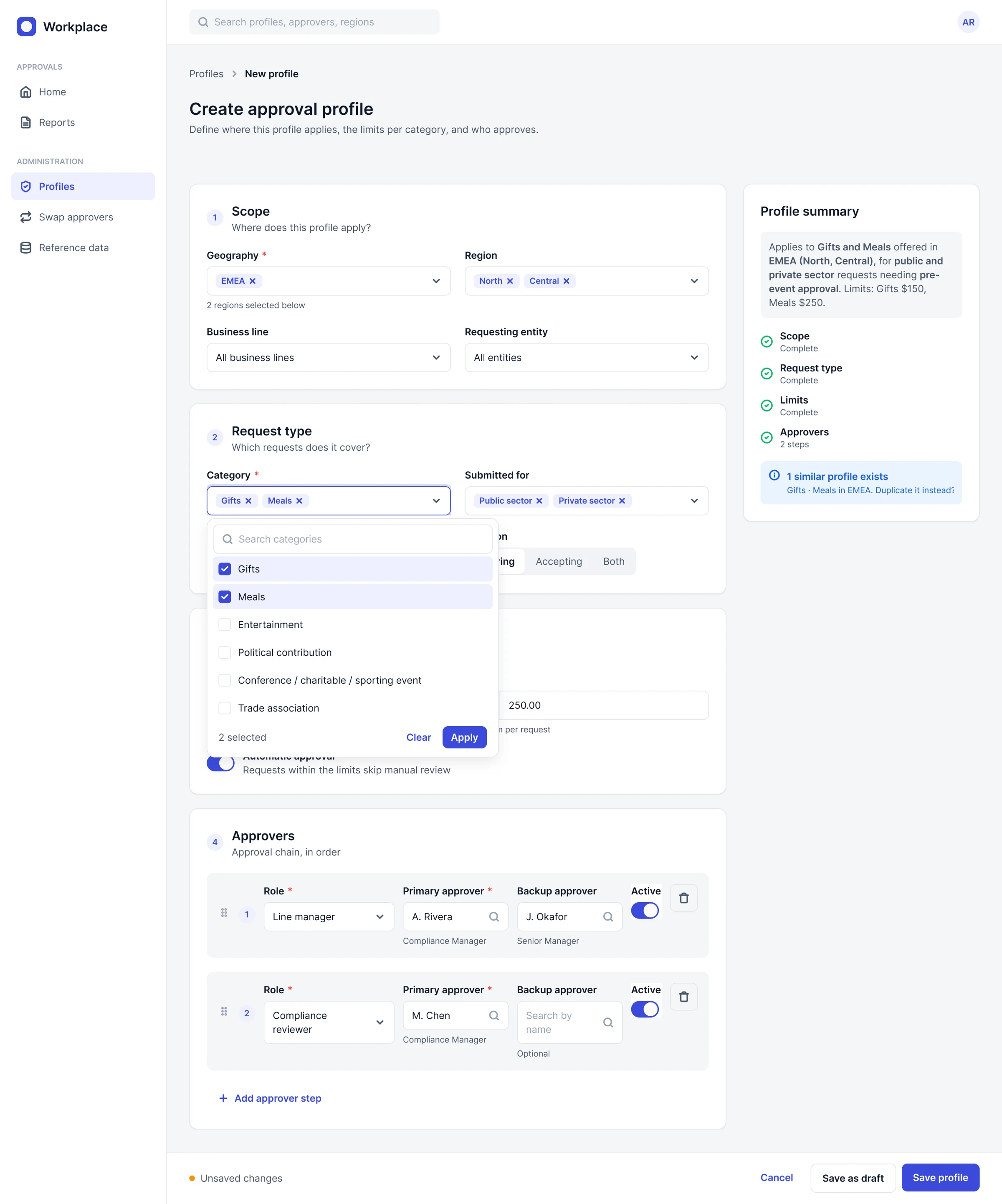The width and height of the screenshot is (1002, 1204).
Task: Remove the Gifts category chip
Action: 248,500
